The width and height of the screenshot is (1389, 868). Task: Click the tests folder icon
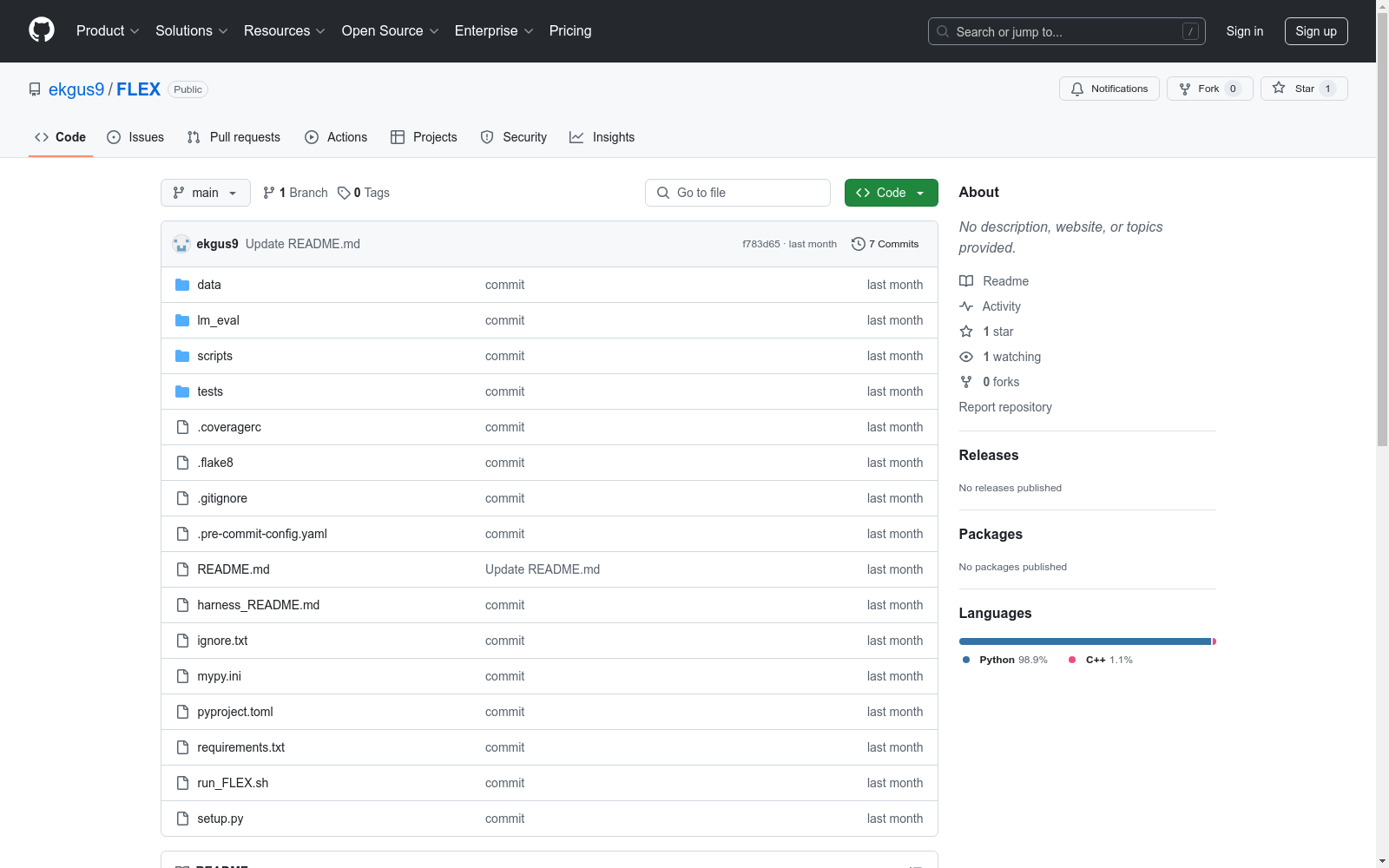[x=182, y=391]
